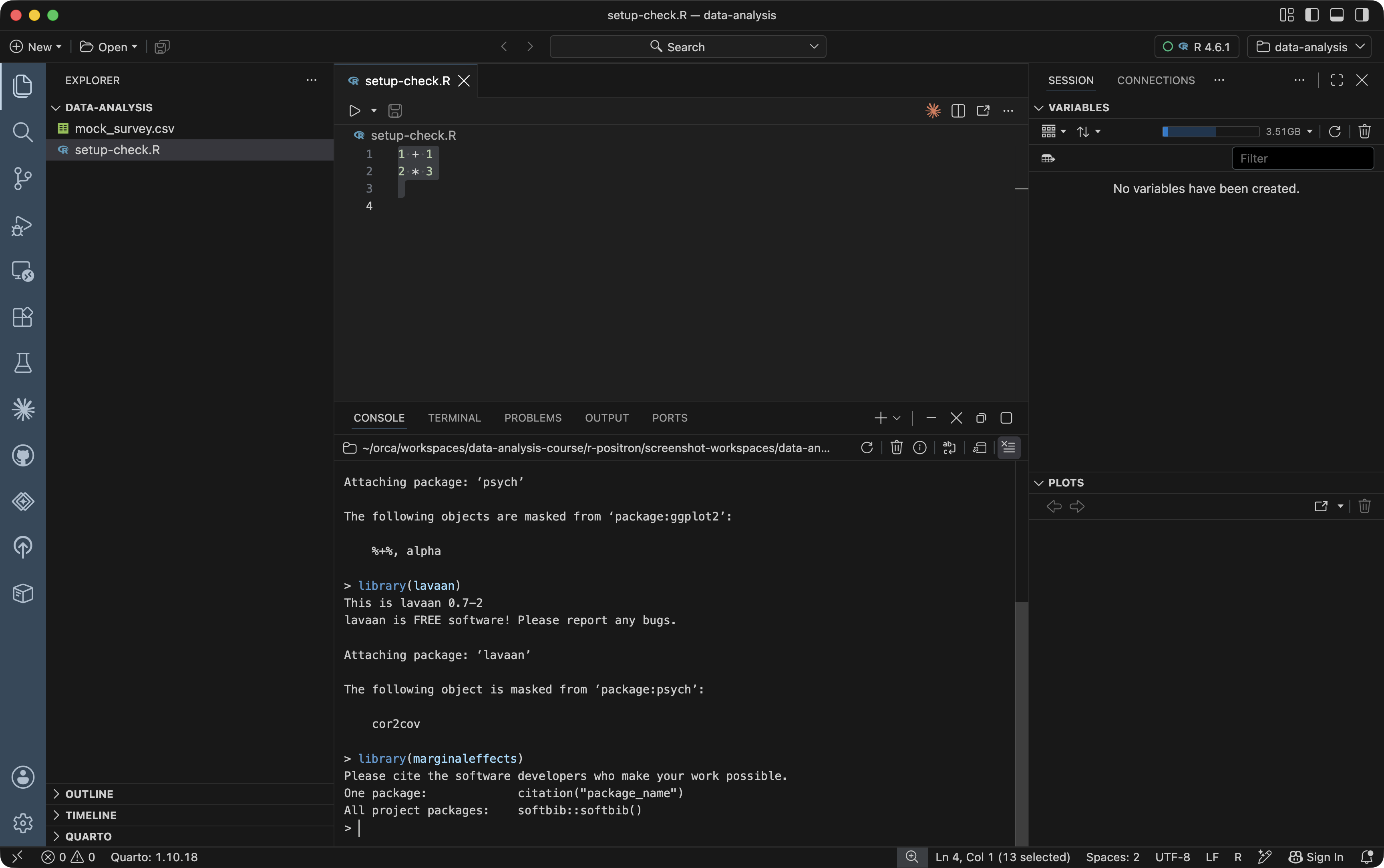Open the Manage settings gear
1384x868 pixels.
[22, 823]
